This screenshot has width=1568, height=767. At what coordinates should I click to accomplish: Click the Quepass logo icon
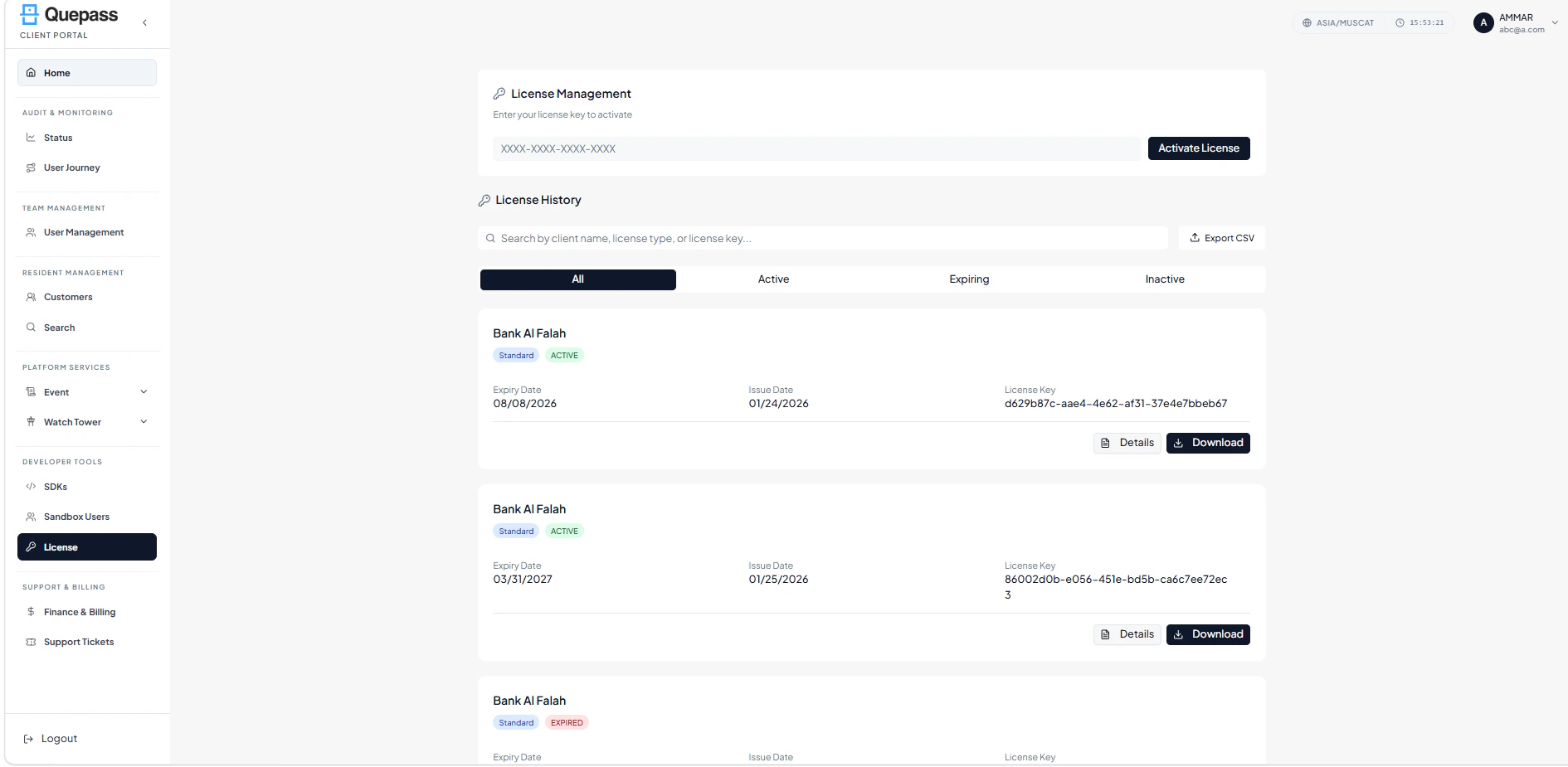(30, 14)
